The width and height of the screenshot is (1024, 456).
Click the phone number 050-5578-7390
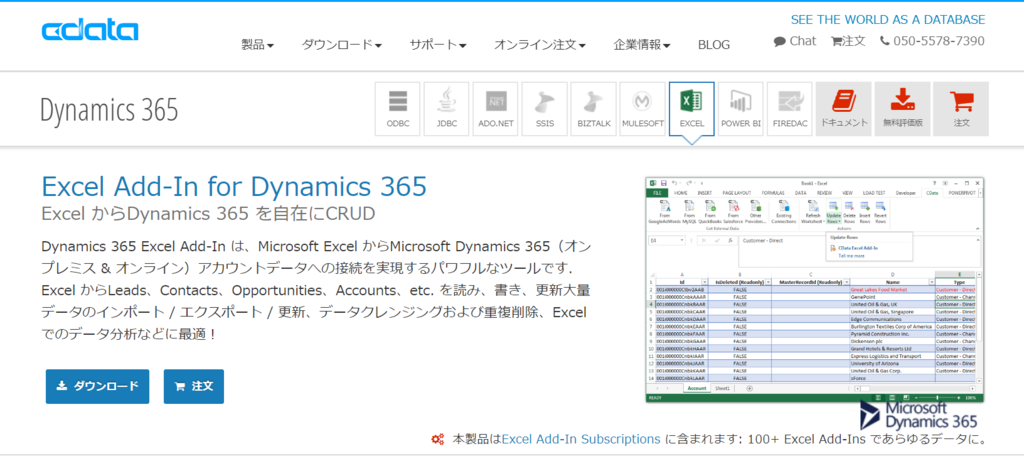tap(932, 41)
